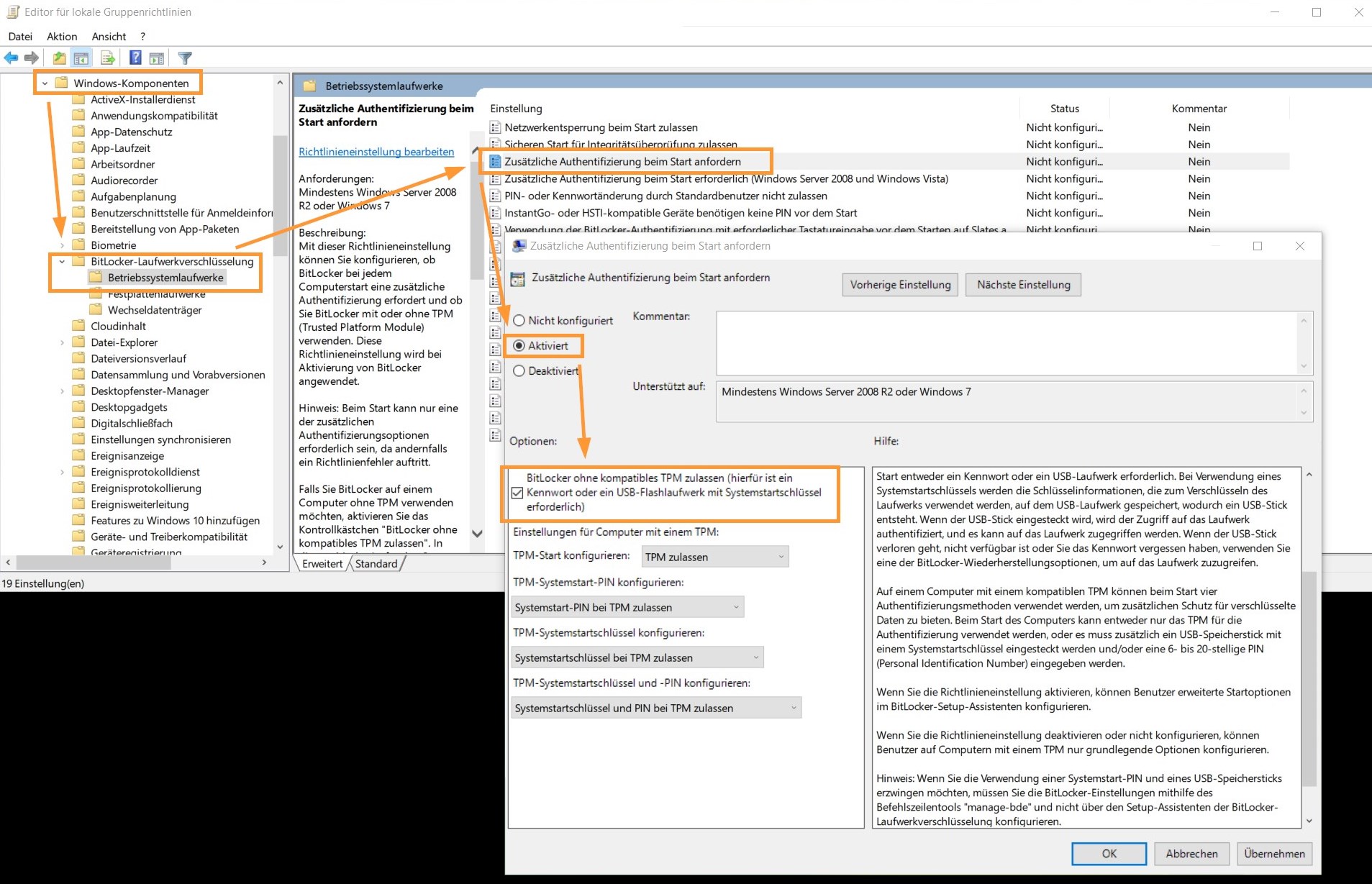The height and width of the screenshot is (884, 1372).
Task: Open the Systemstartschlüssel bei TPM zulassen dropdown
Action: [637, 657]
